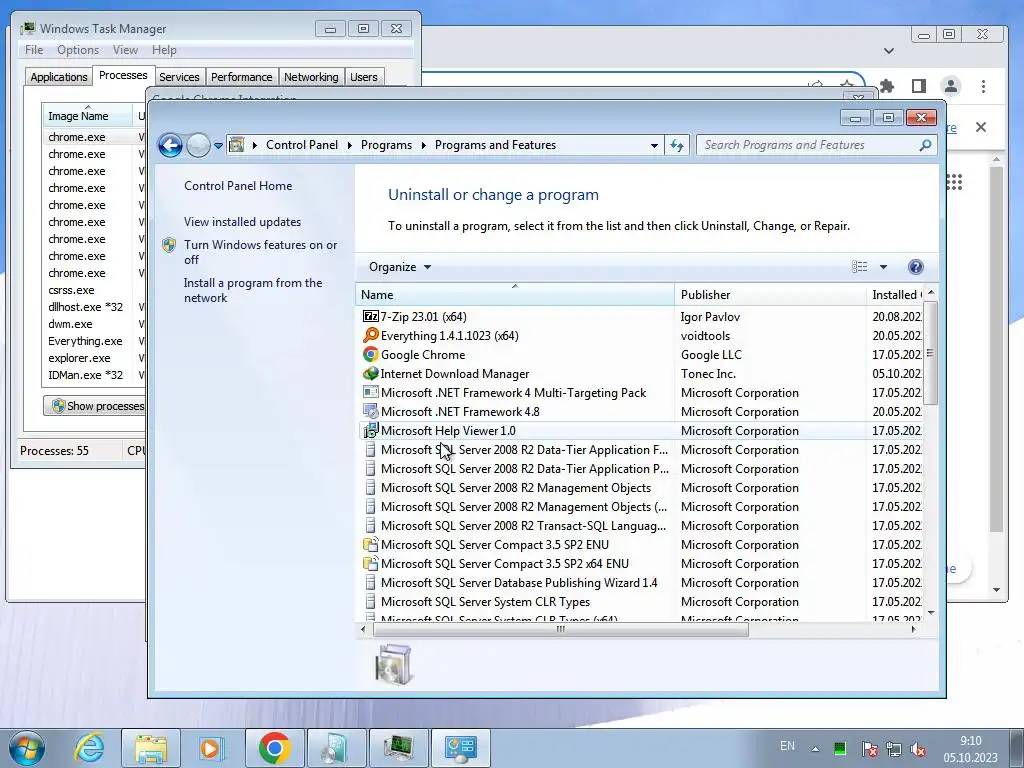Expand address bar history dropdown
The image size is (1024, 768).
tap(654, 145)
